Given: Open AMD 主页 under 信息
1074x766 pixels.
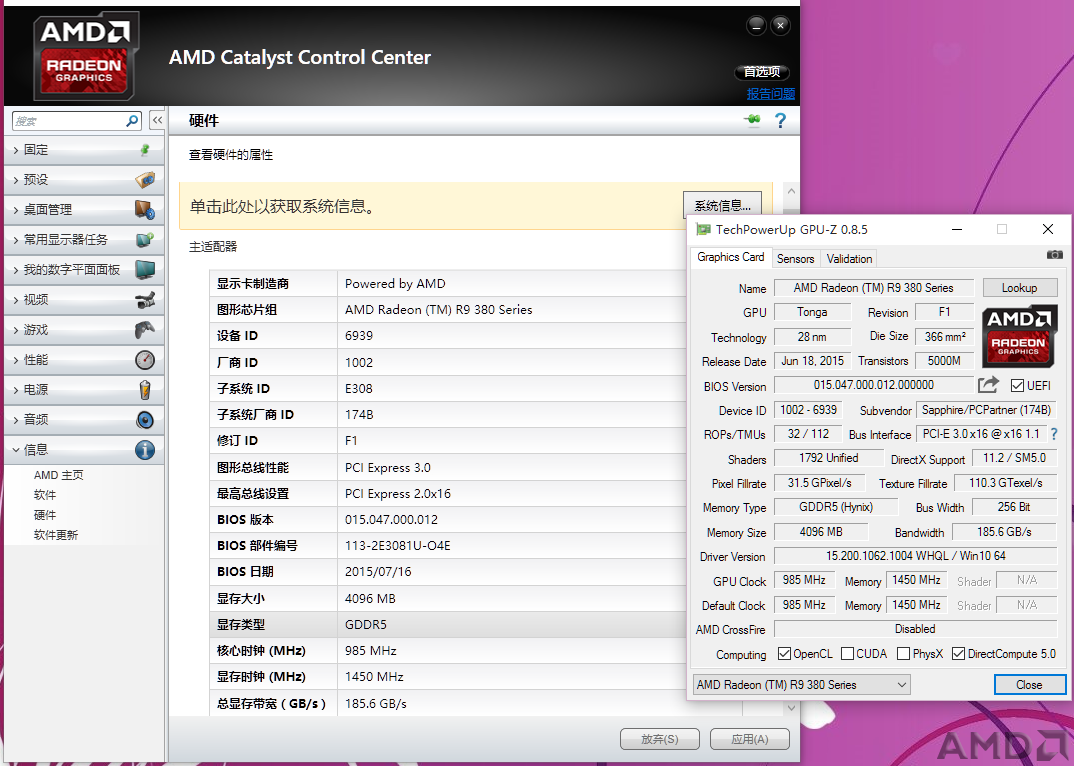Looking at the screenshot, I should pos(58,475).
